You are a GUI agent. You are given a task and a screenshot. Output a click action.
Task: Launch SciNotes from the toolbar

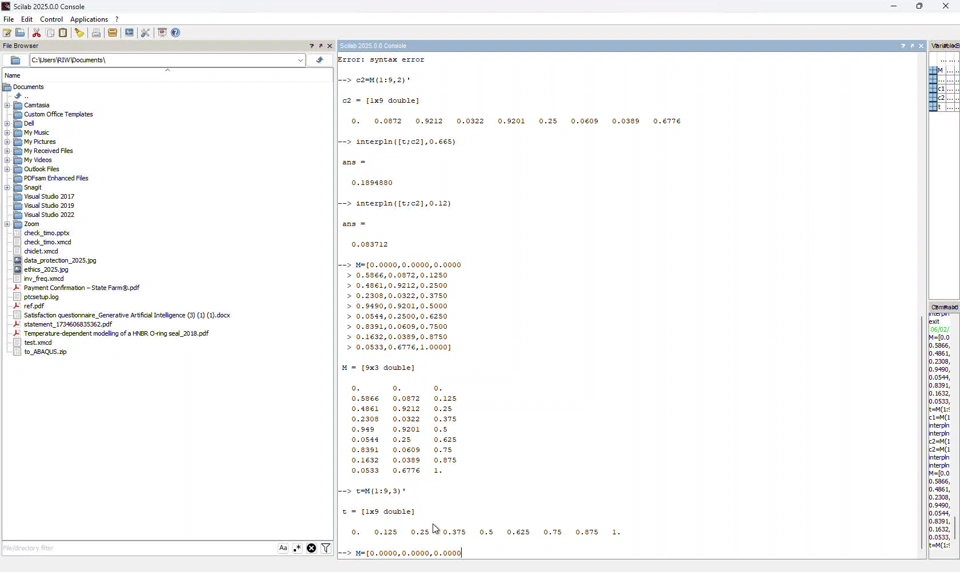[7, 33]
